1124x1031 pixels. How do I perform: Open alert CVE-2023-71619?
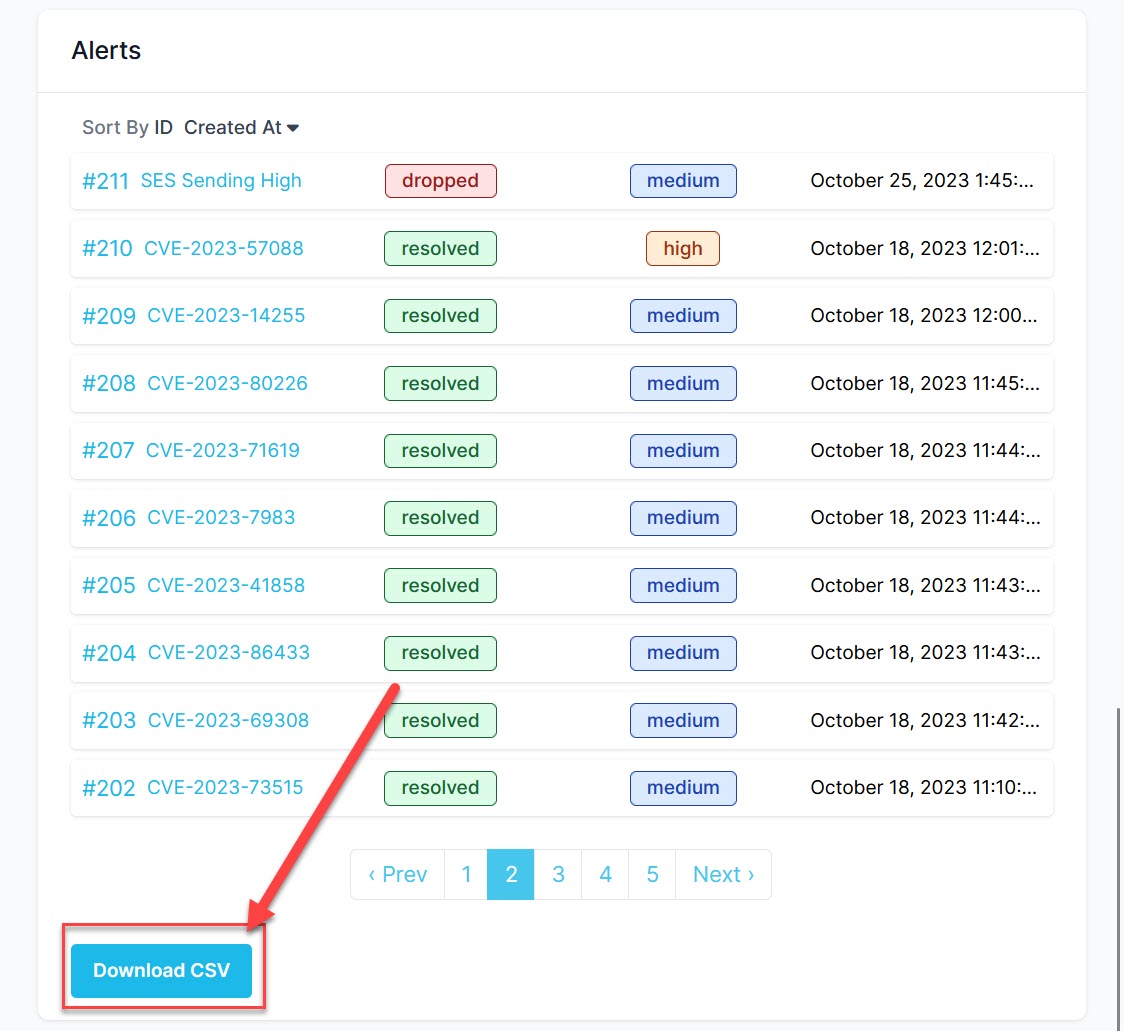(x=222, y=450)
